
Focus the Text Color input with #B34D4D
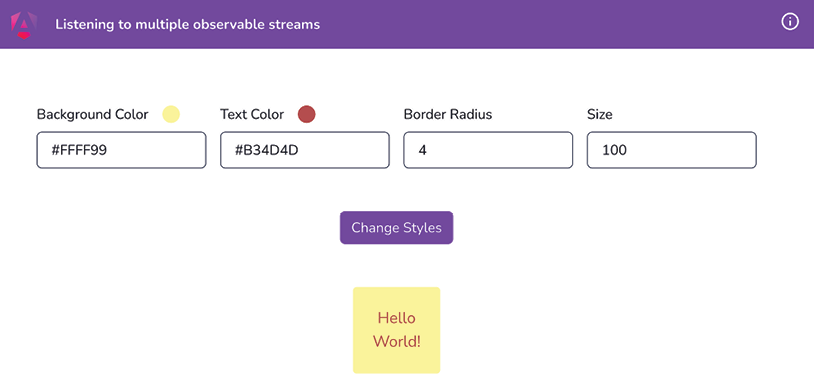(x=305, y=150)
